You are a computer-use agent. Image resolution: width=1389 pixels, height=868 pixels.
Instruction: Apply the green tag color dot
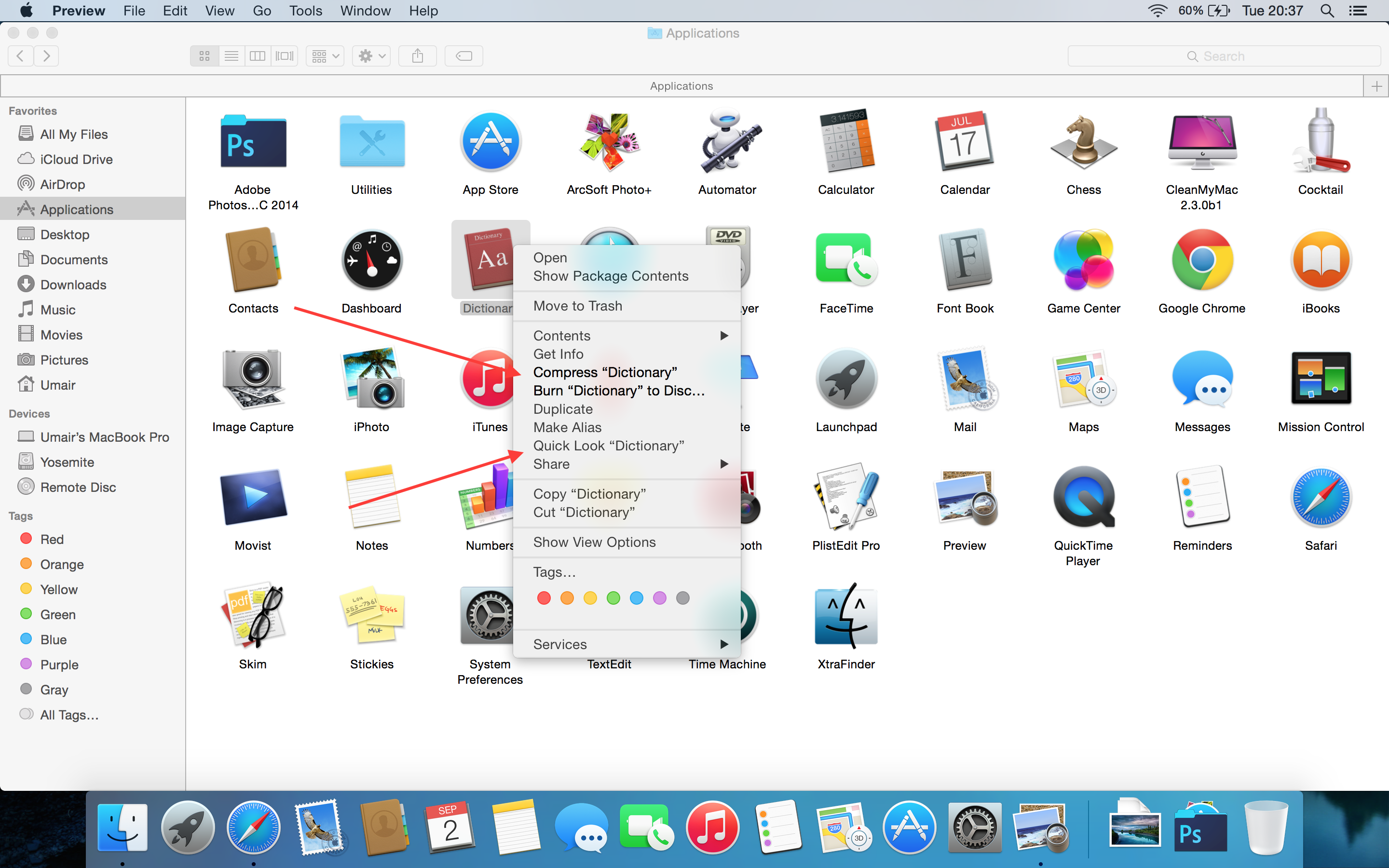[613, 598]
